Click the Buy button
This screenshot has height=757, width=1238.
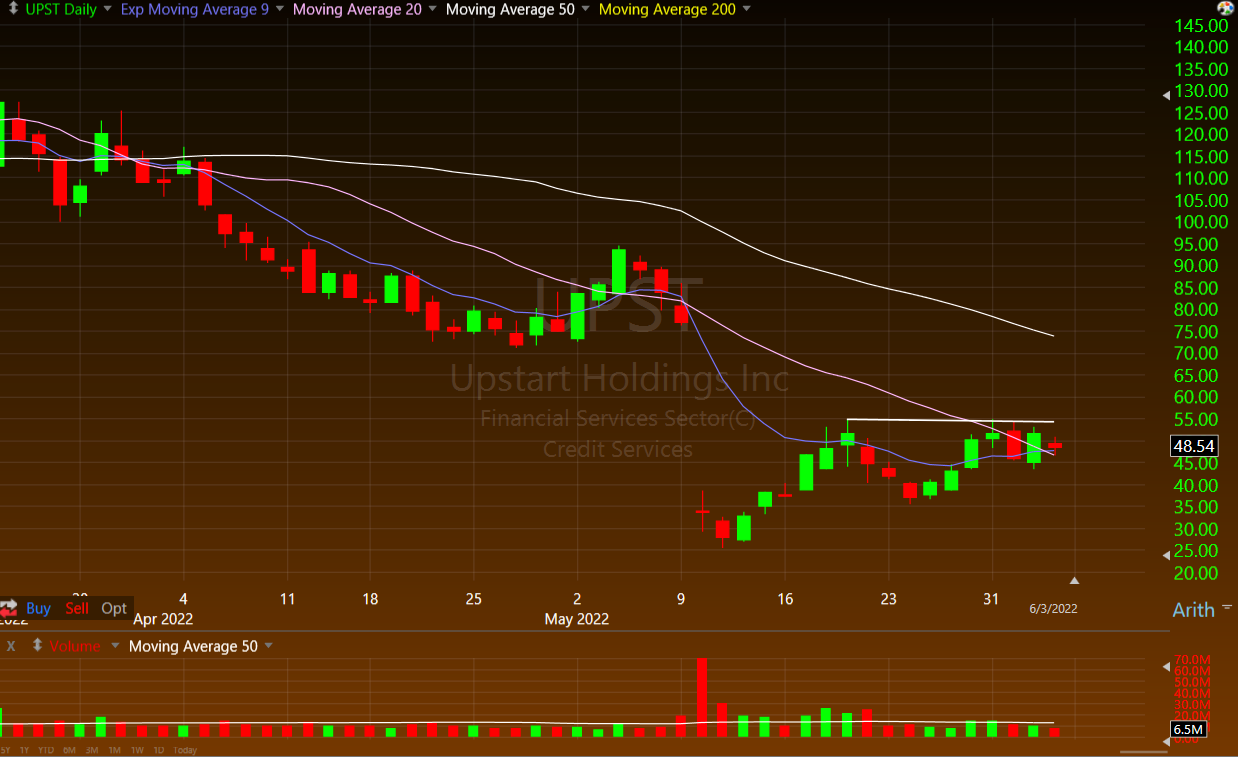(38, 608)
